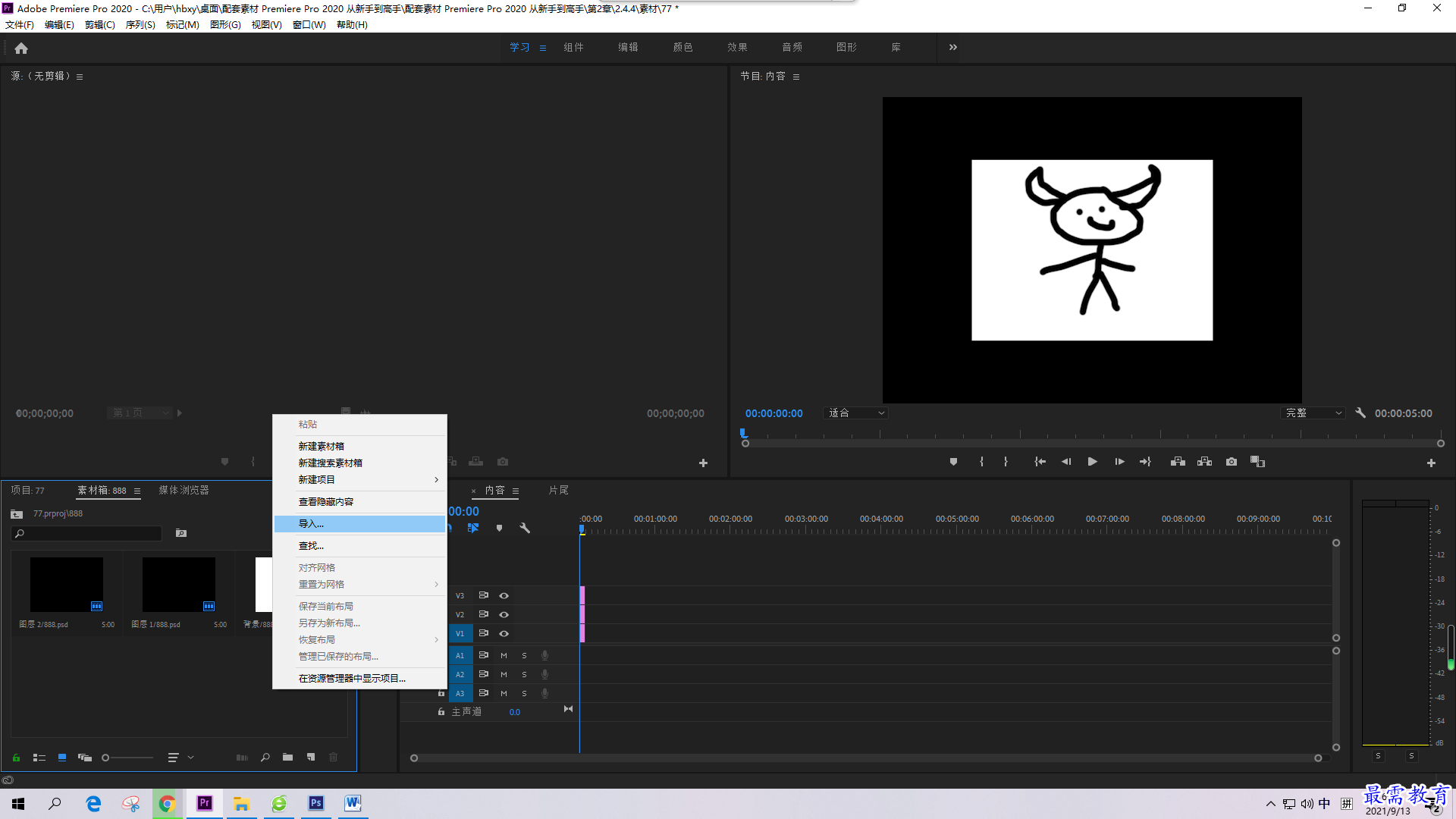Mute audio track A3
The image size is (1456, 819).
coord(504,694)
